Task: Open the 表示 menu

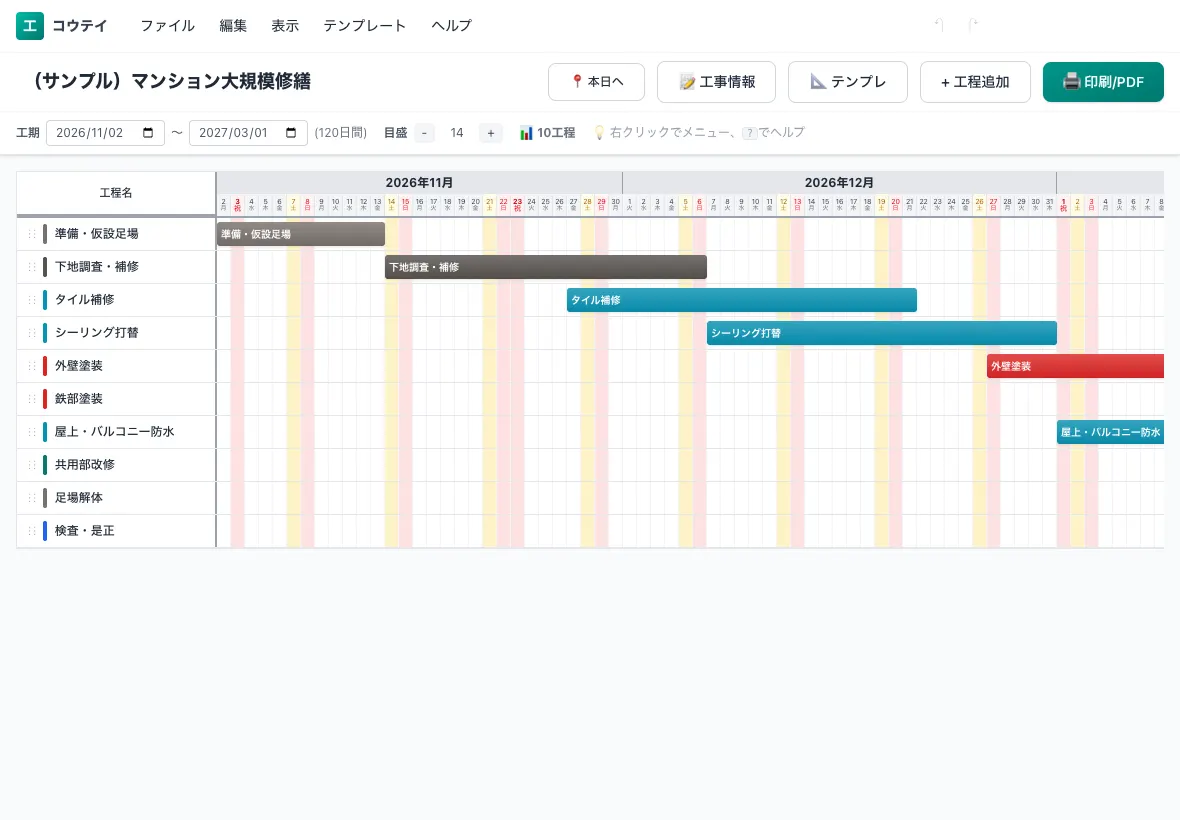Action: [285, 26]
